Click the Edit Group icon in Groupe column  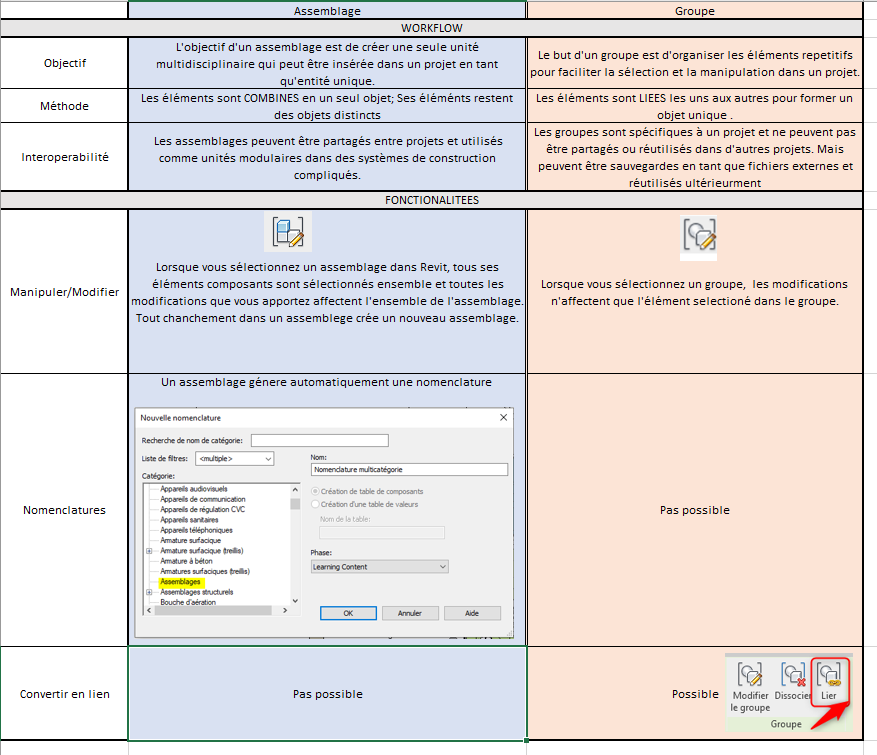point(699,234)
